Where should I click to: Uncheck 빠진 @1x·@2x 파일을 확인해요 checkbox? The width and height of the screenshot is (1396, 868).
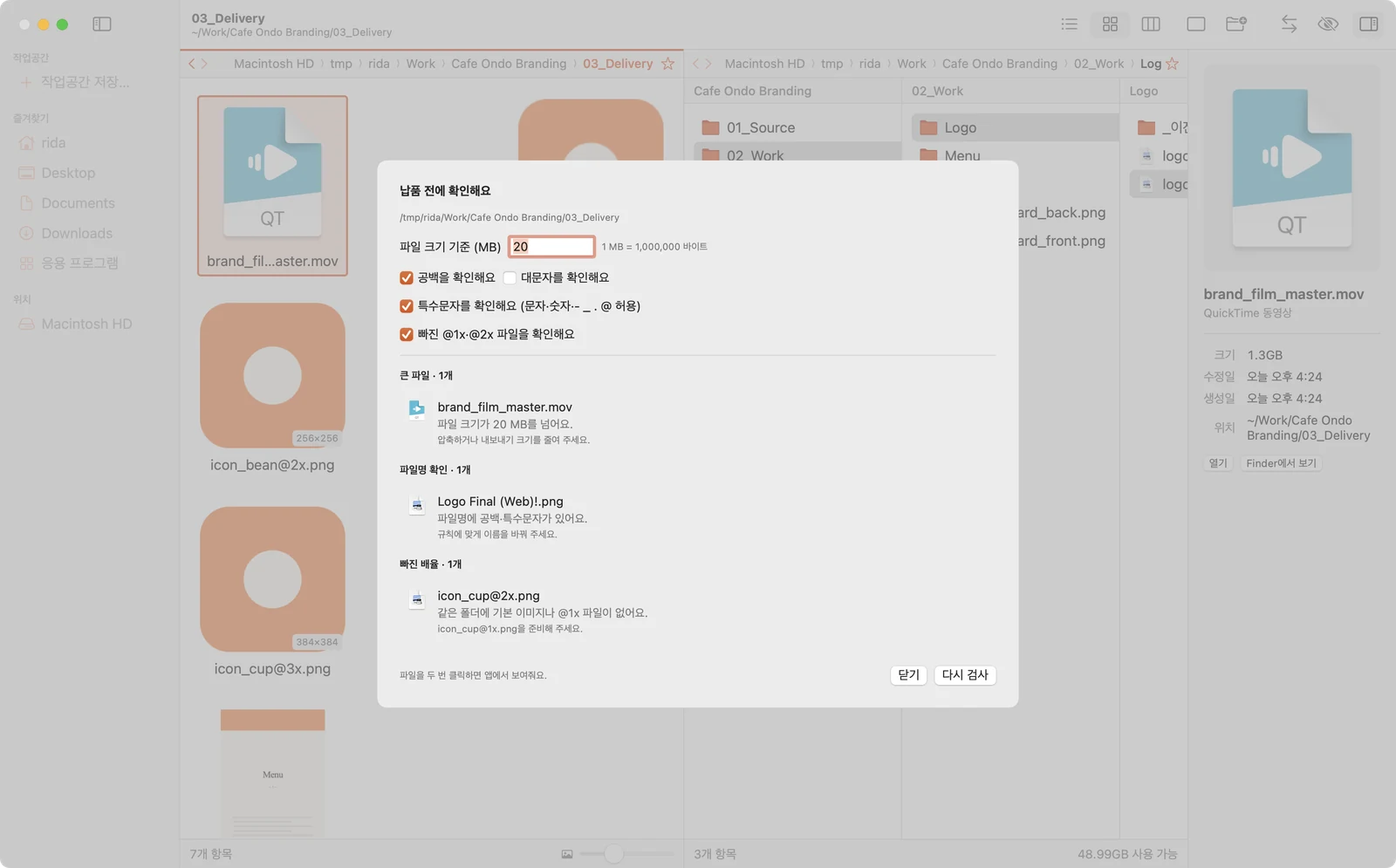406,334
